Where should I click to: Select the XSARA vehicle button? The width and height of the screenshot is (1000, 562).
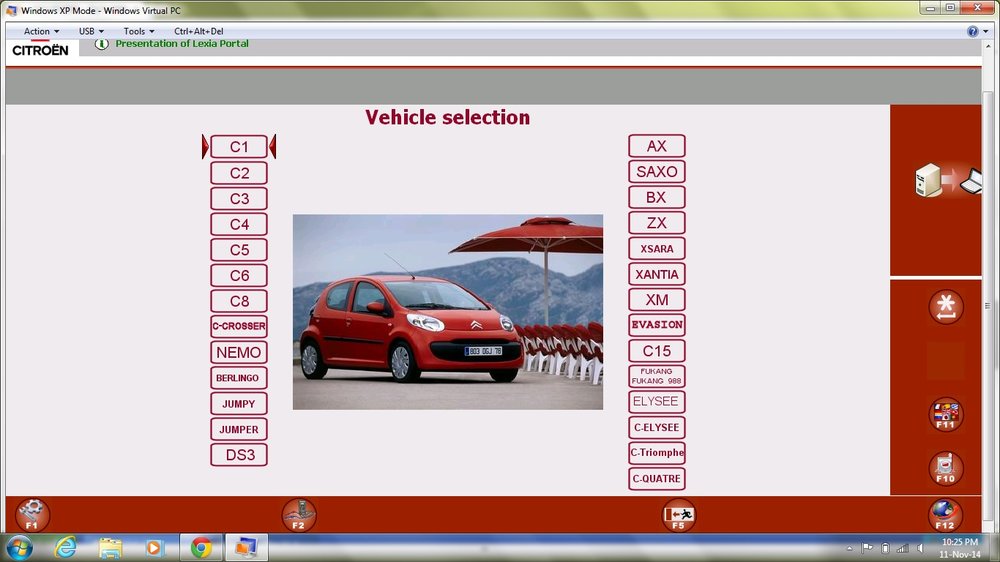657,249
